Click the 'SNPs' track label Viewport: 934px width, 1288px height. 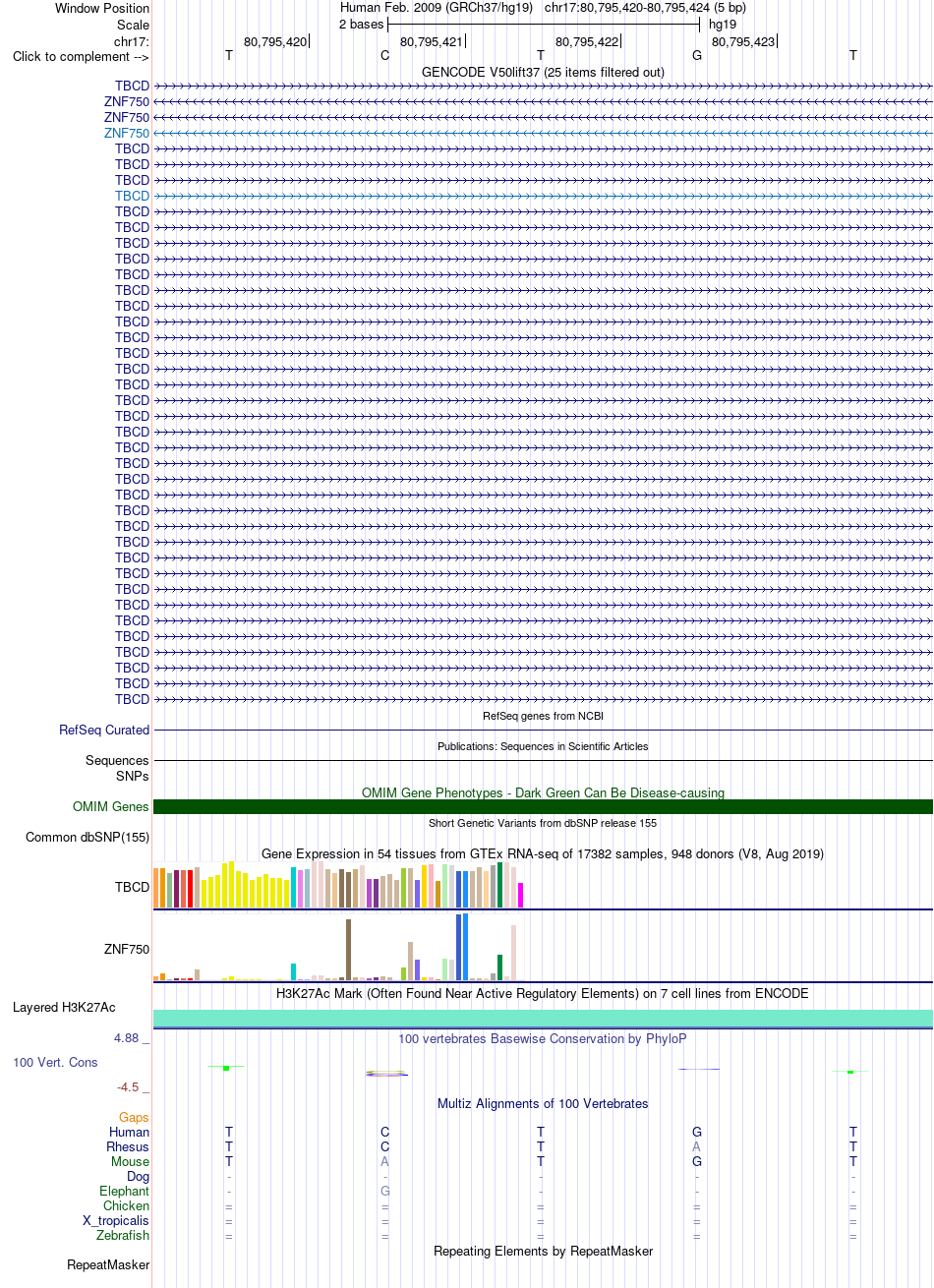[132, 776]
